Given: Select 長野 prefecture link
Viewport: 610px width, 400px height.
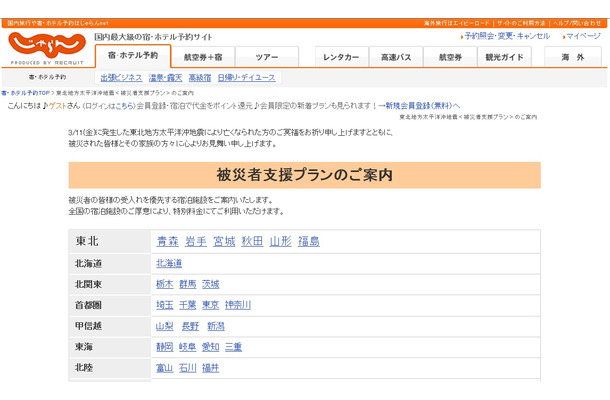Looking at the screenshot, I should pyautogui.click(x=190, y=326).
